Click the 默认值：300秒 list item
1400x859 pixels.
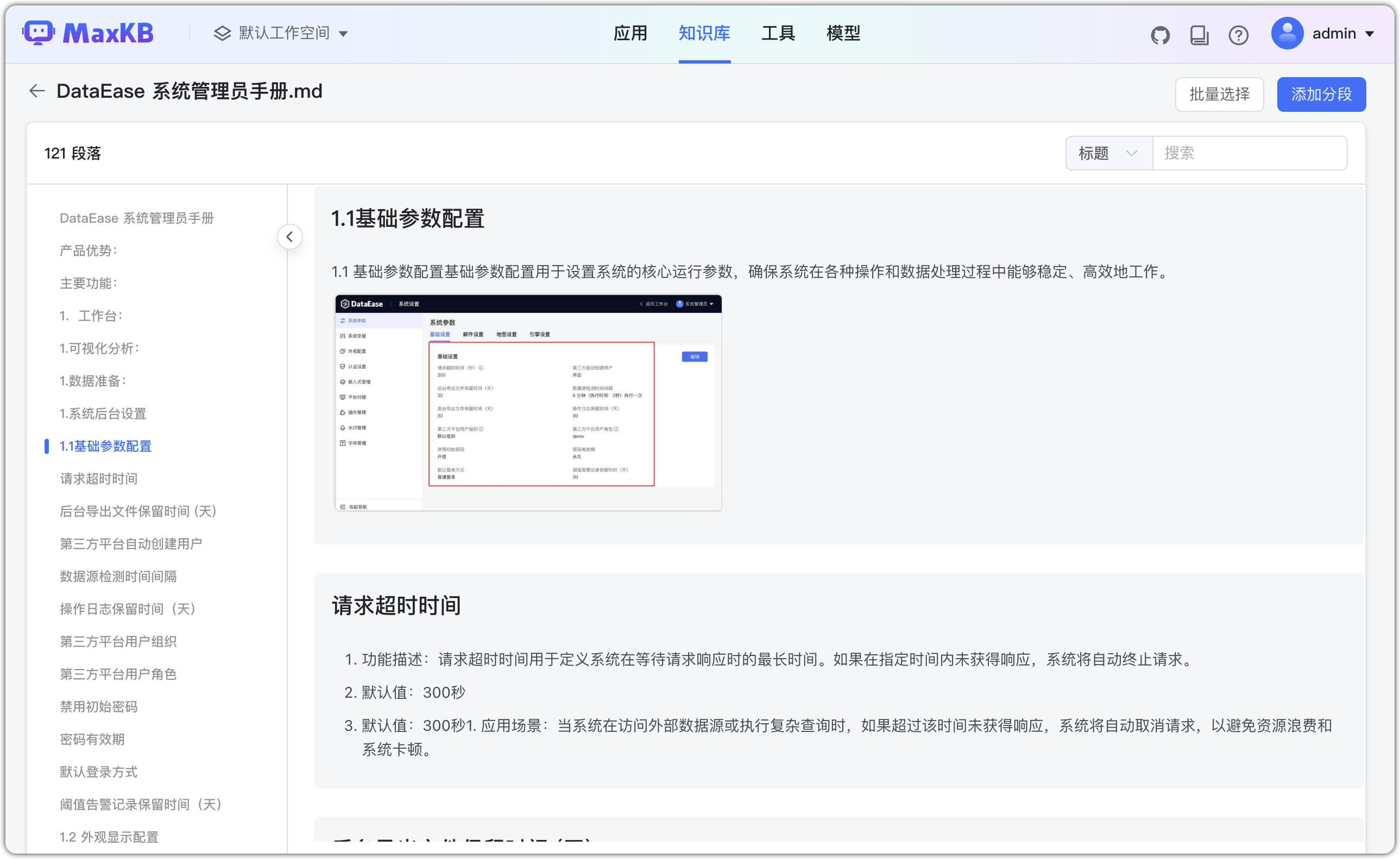413,692
